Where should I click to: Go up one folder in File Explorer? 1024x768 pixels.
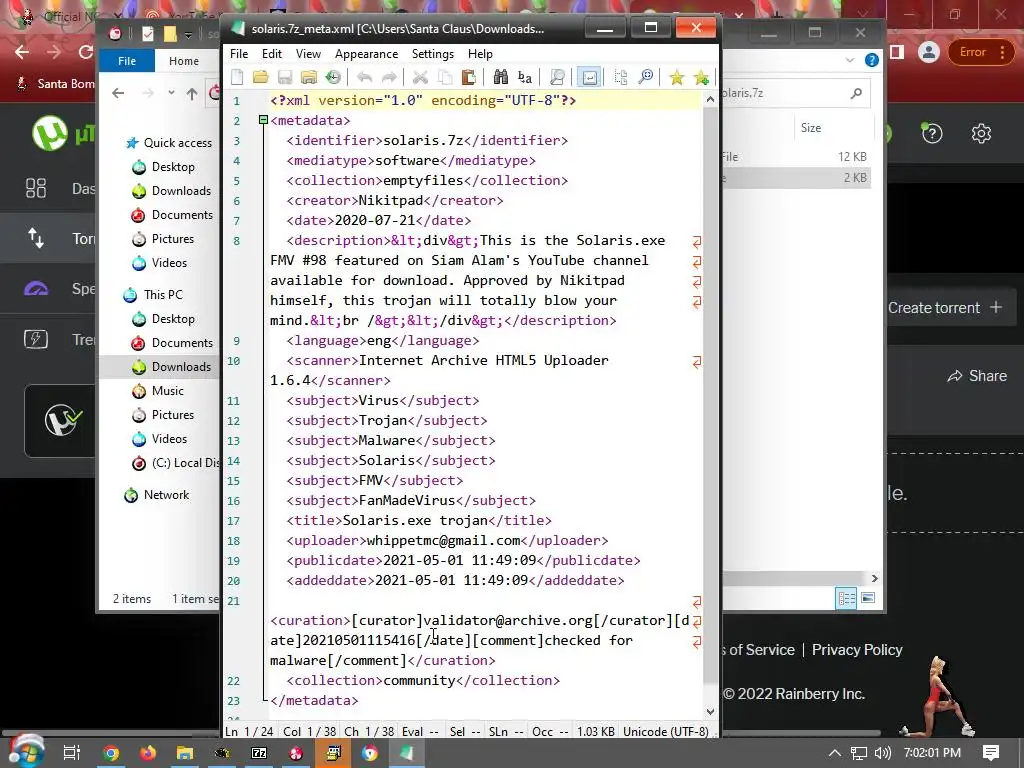191,93
